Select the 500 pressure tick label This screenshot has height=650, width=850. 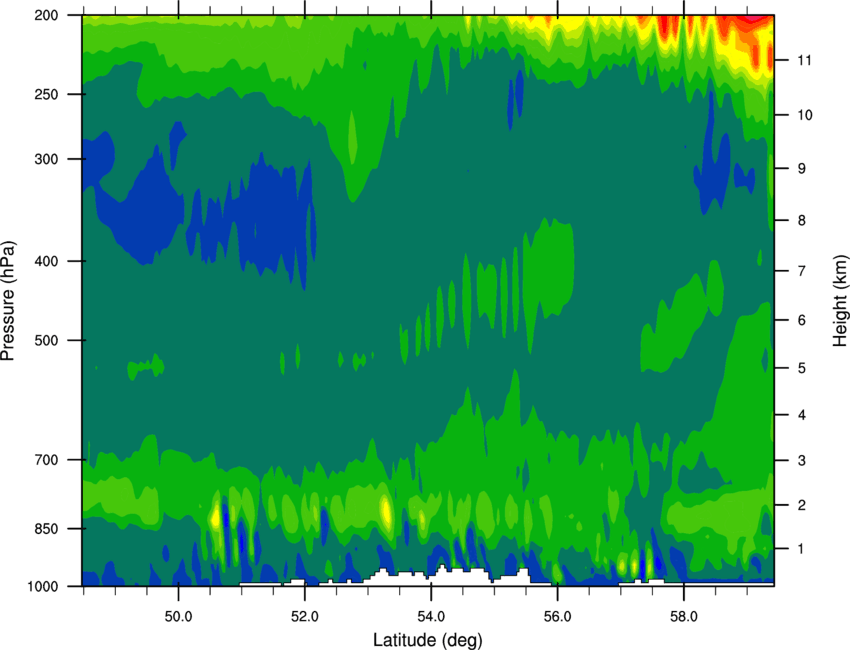(x=46, y=340)
